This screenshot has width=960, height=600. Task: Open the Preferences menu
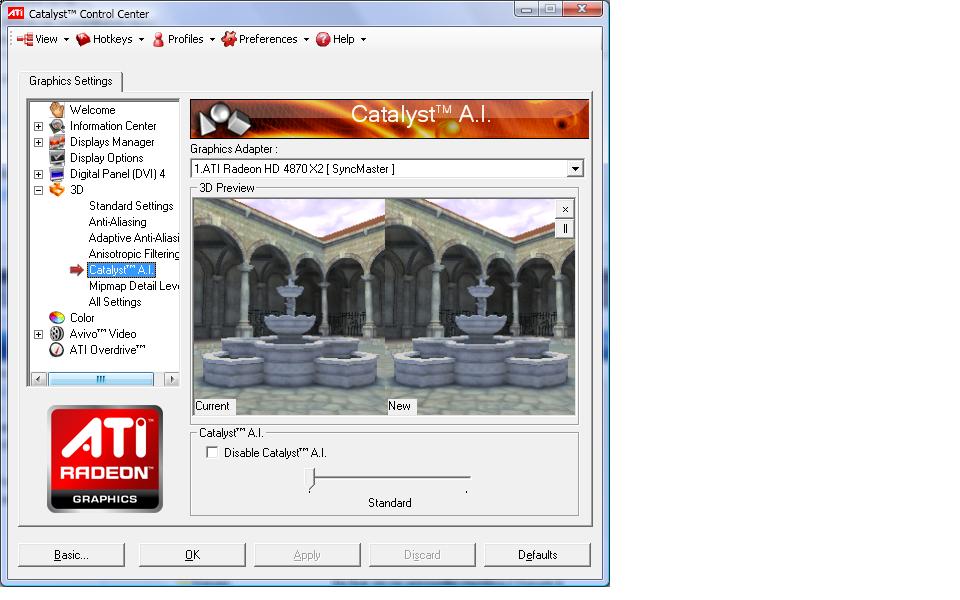pyautogui.click(x=268, y=39)
